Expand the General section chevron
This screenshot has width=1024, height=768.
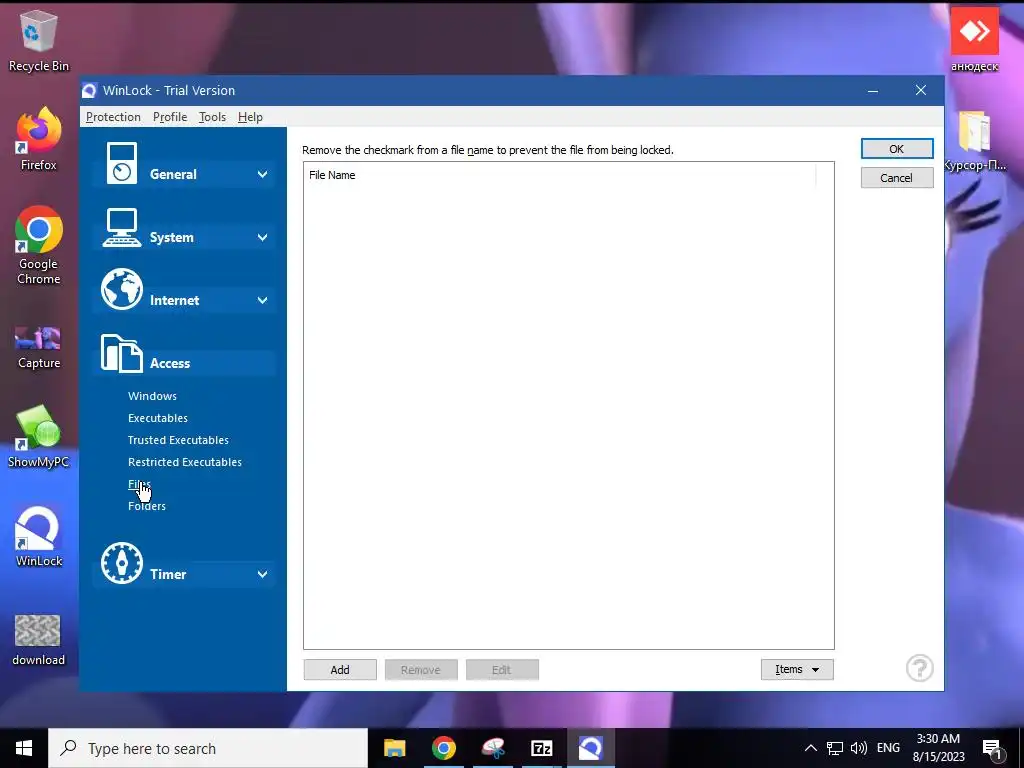(x=263, y=174)
